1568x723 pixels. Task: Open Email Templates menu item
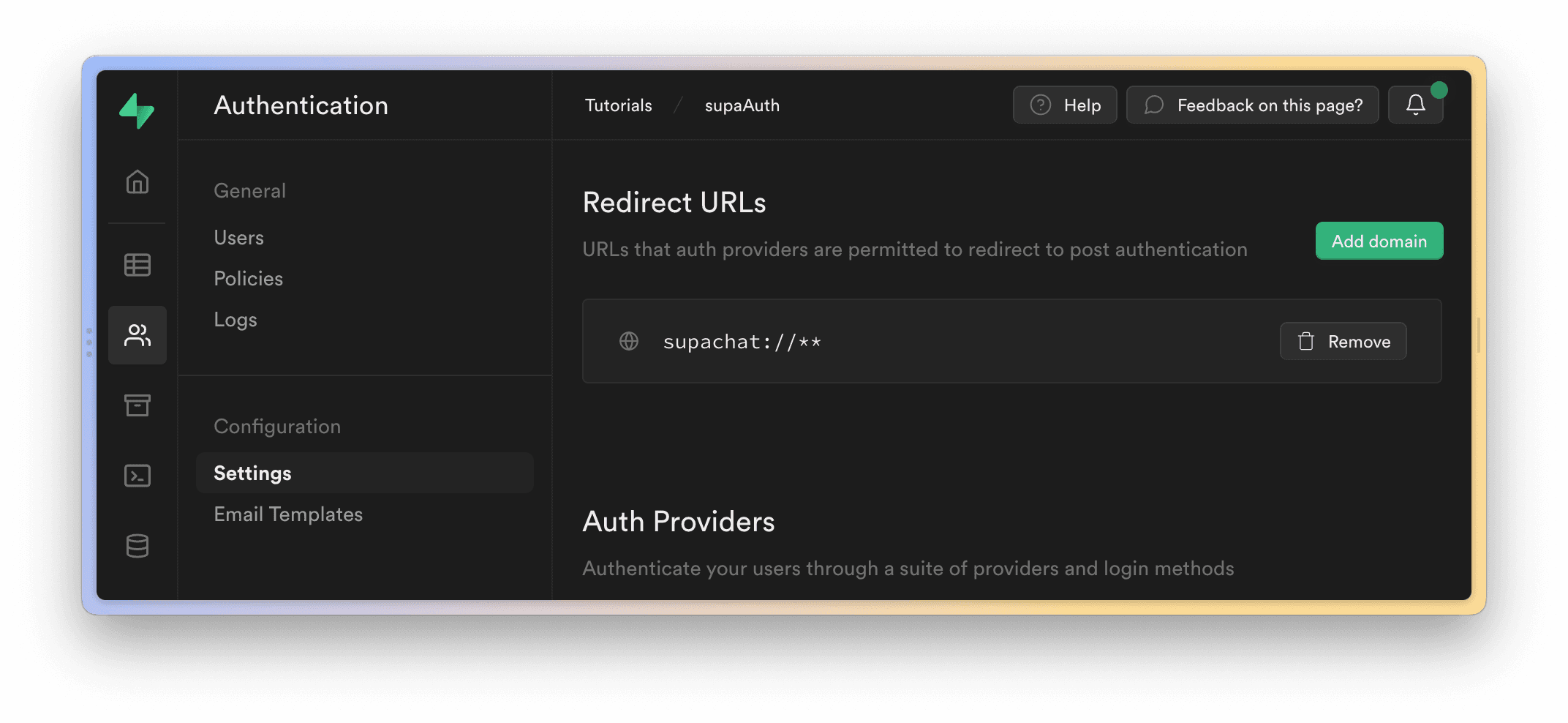click(x=288, y=514)
